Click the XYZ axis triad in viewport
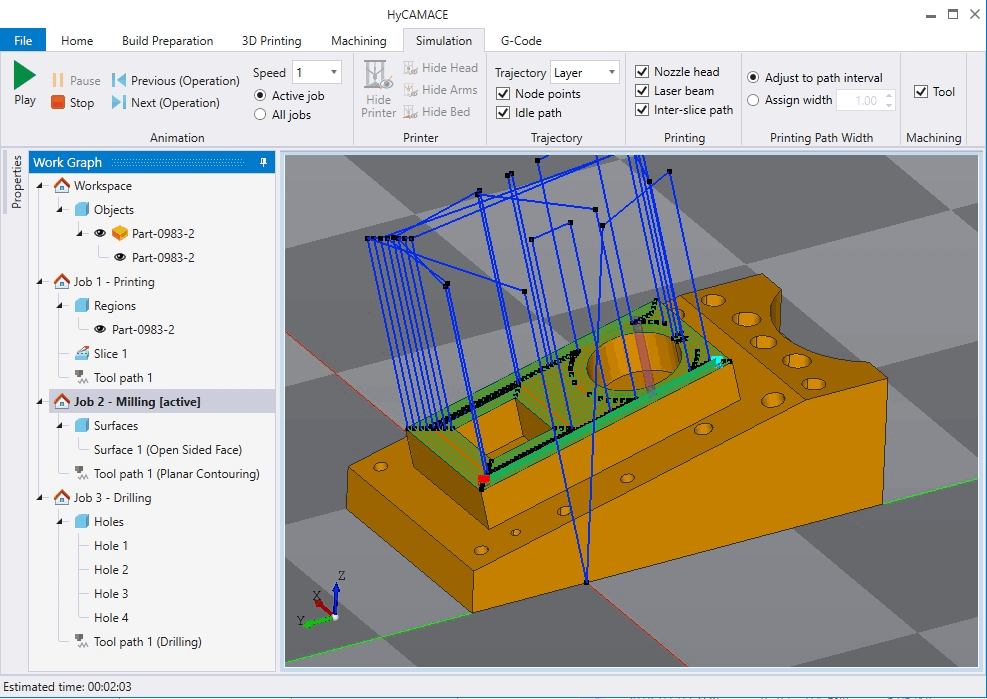The image size is (987, 699). coord(324,601)
